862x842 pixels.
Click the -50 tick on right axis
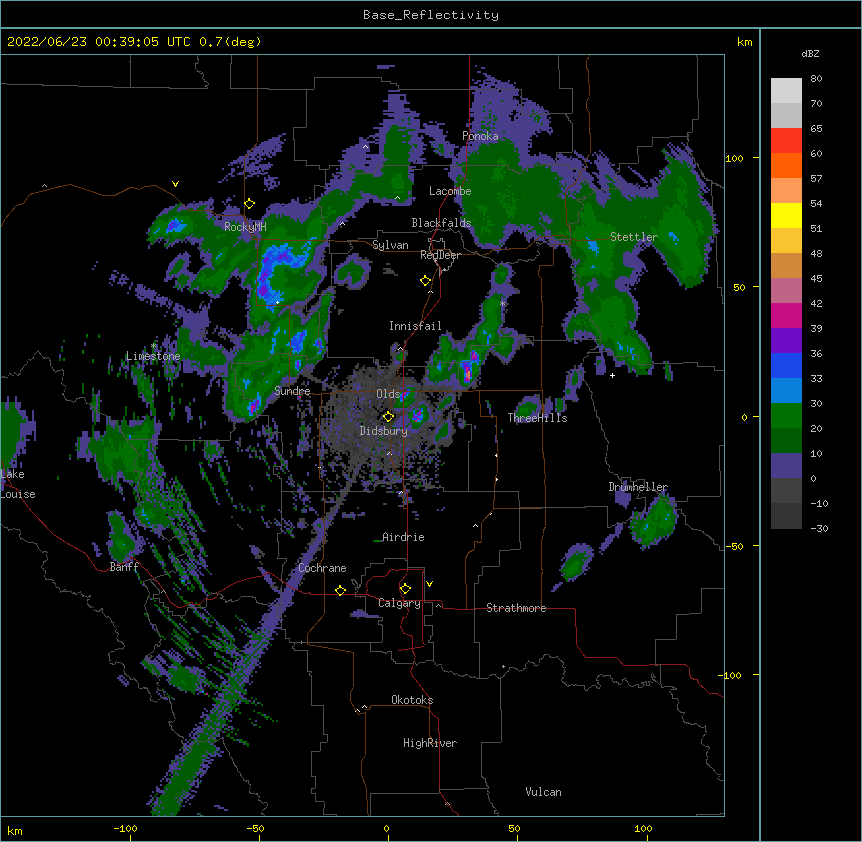734,546
